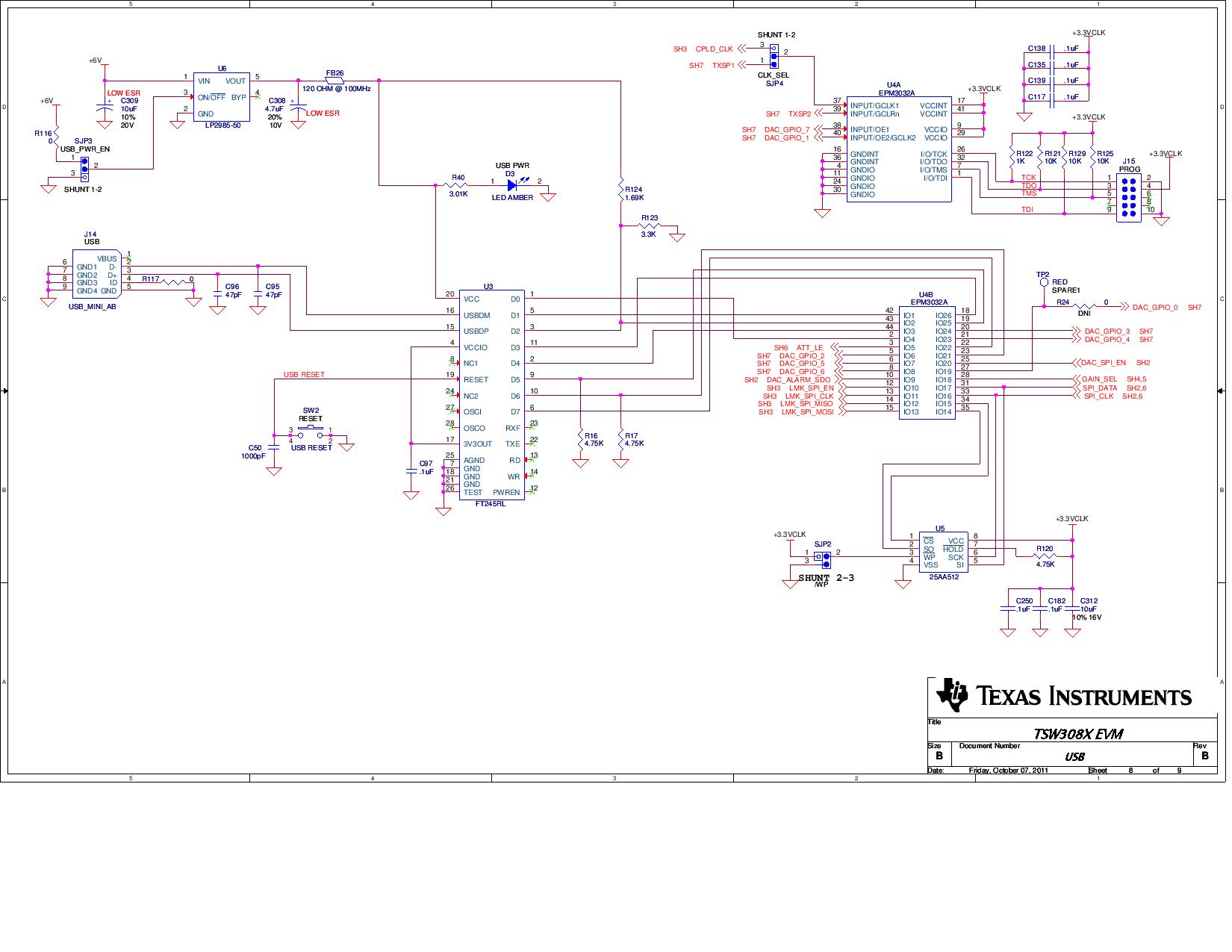
Task: Click the CPLD_CLK off-page signal label
Action: pyautogui.click(x=714, y=49)
